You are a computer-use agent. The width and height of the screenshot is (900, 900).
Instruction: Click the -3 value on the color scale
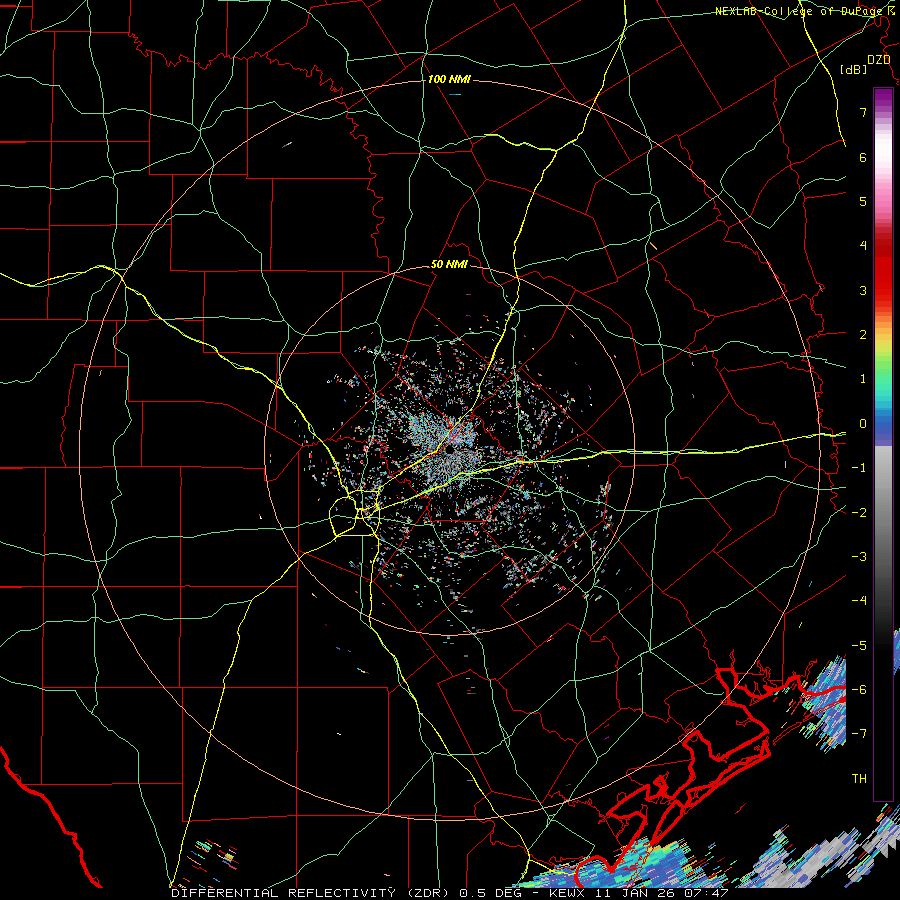[859, 557]
